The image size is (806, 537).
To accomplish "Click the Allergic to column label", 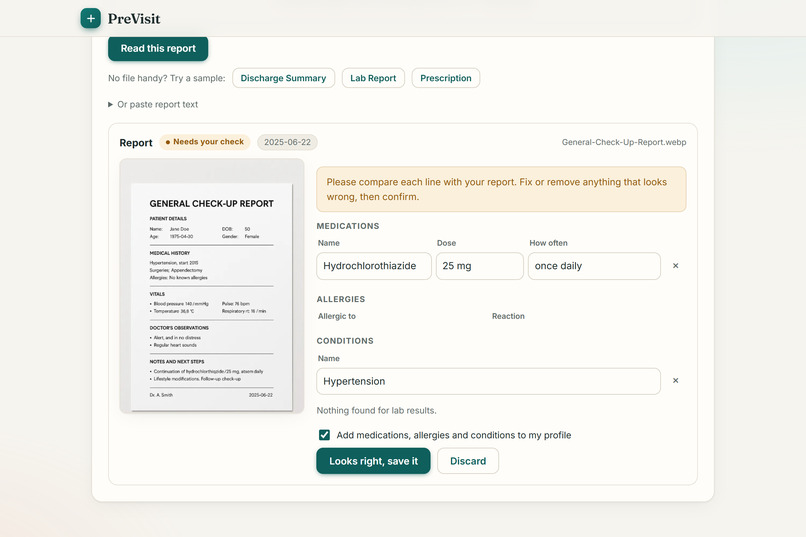I will point(337,316).
